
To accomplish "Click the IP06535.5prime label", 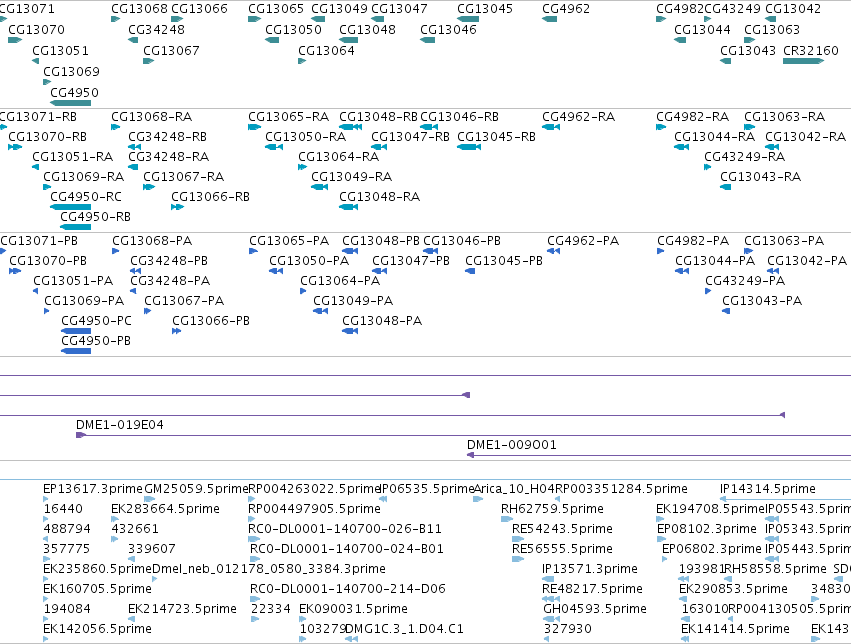I will (x=427, y=489).
